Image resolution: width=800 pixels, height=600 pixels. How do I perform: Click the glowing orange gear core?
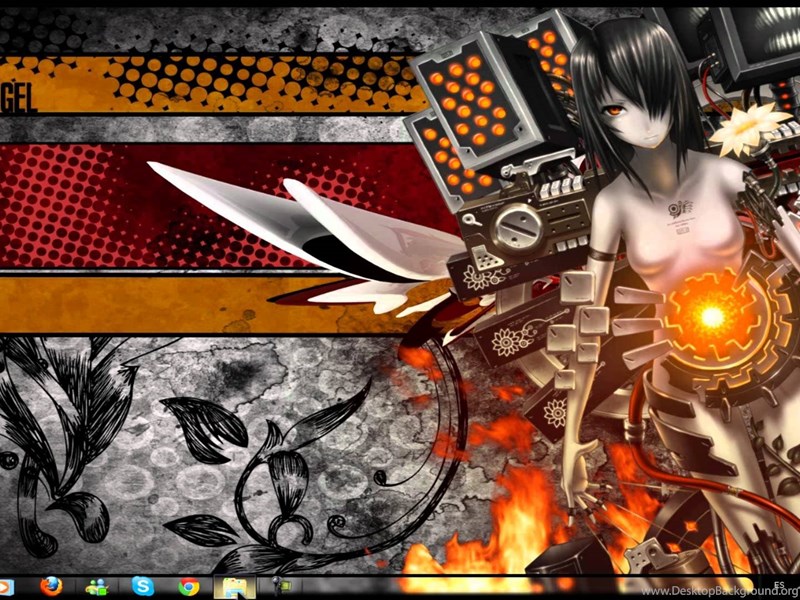point(711,317)
